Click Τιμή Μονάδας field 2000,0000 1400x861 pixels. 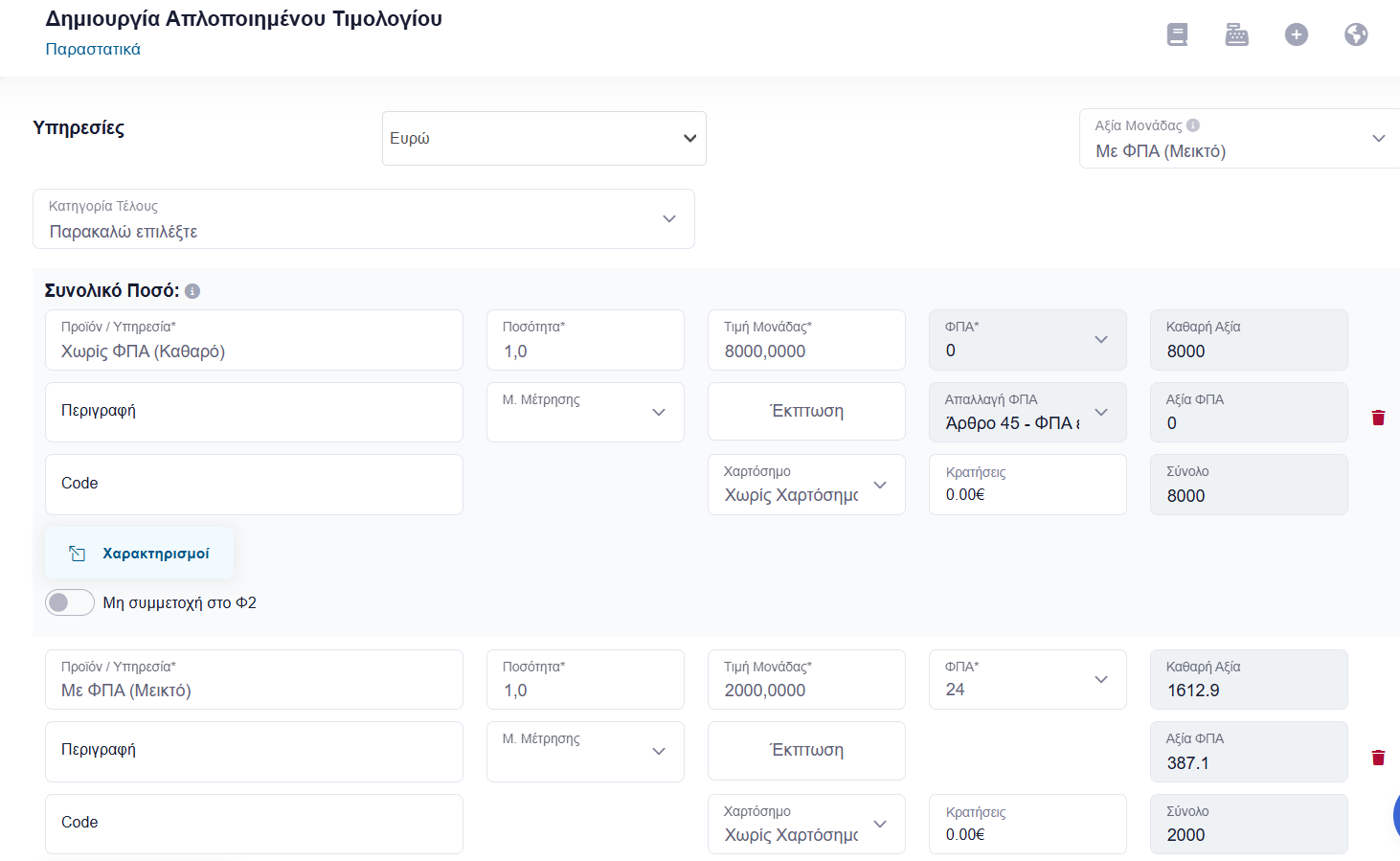[x=806, y=679]
